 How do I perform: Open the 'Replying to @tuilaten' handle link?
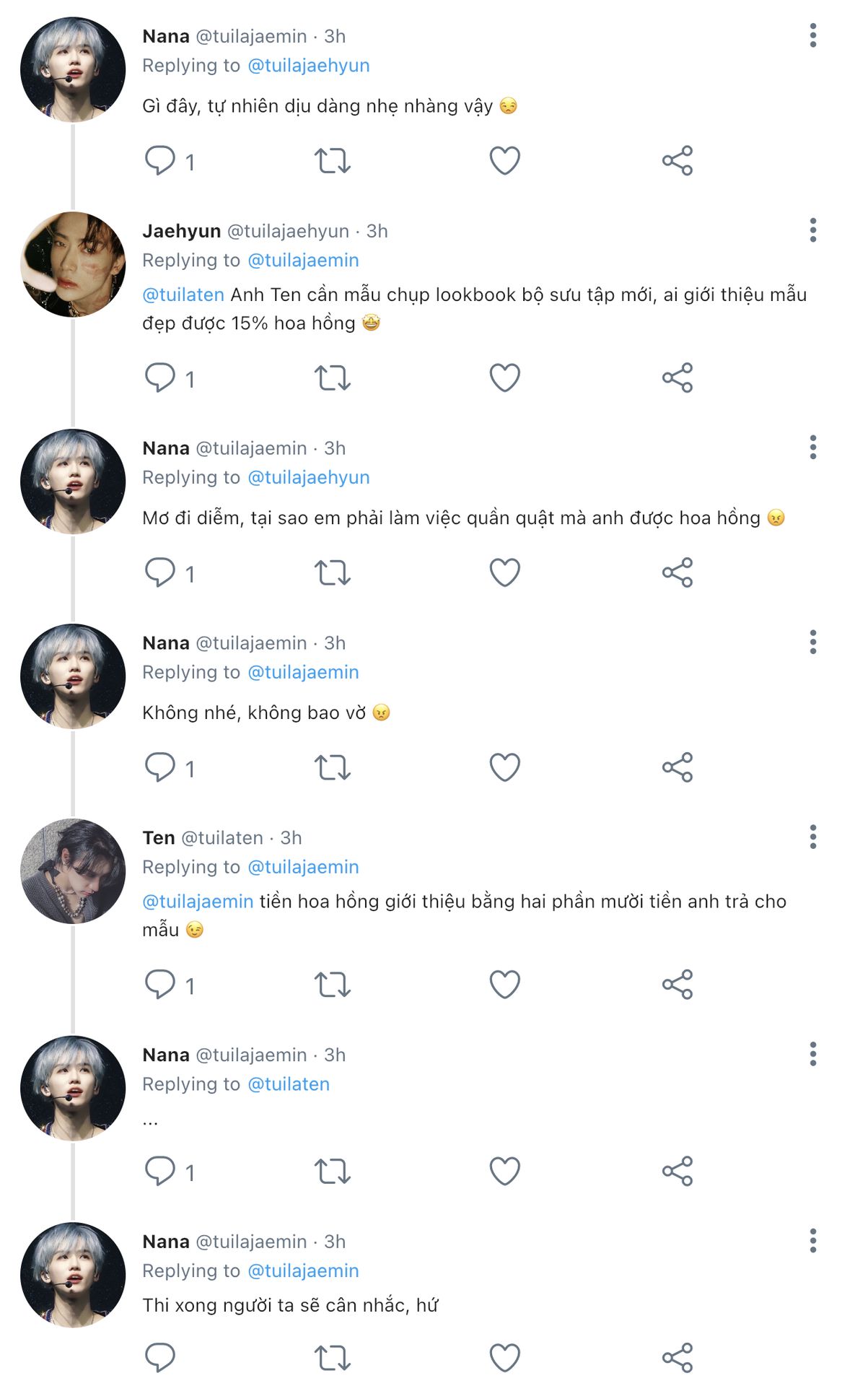(288, 1084)
